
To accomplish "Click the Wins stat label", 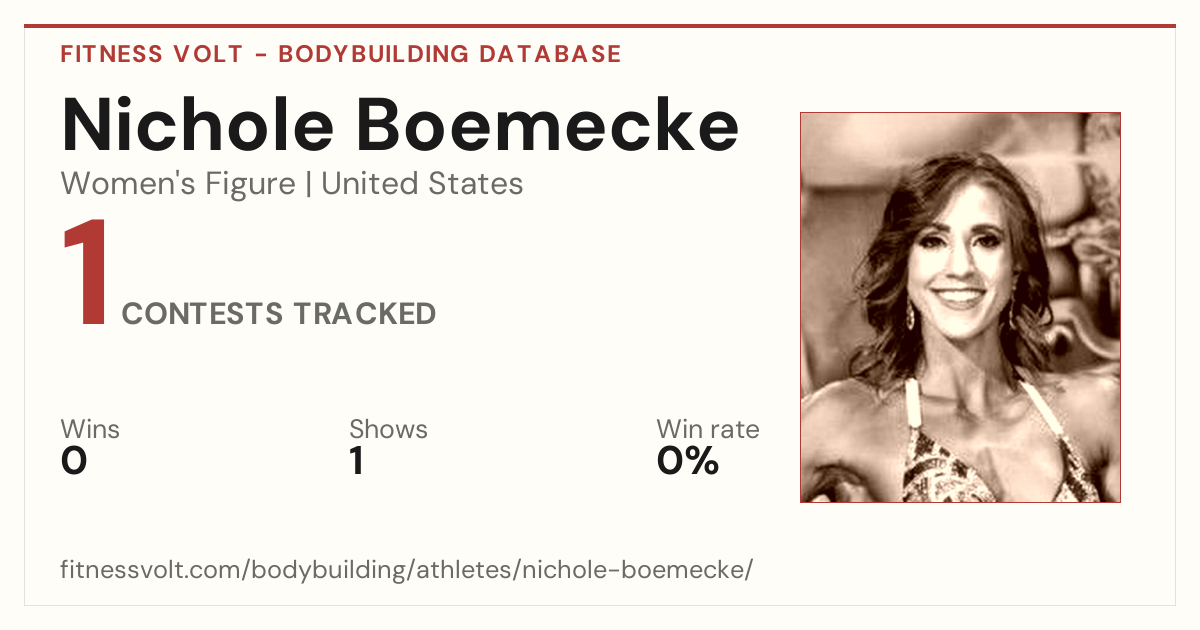I will click(90, 430).
